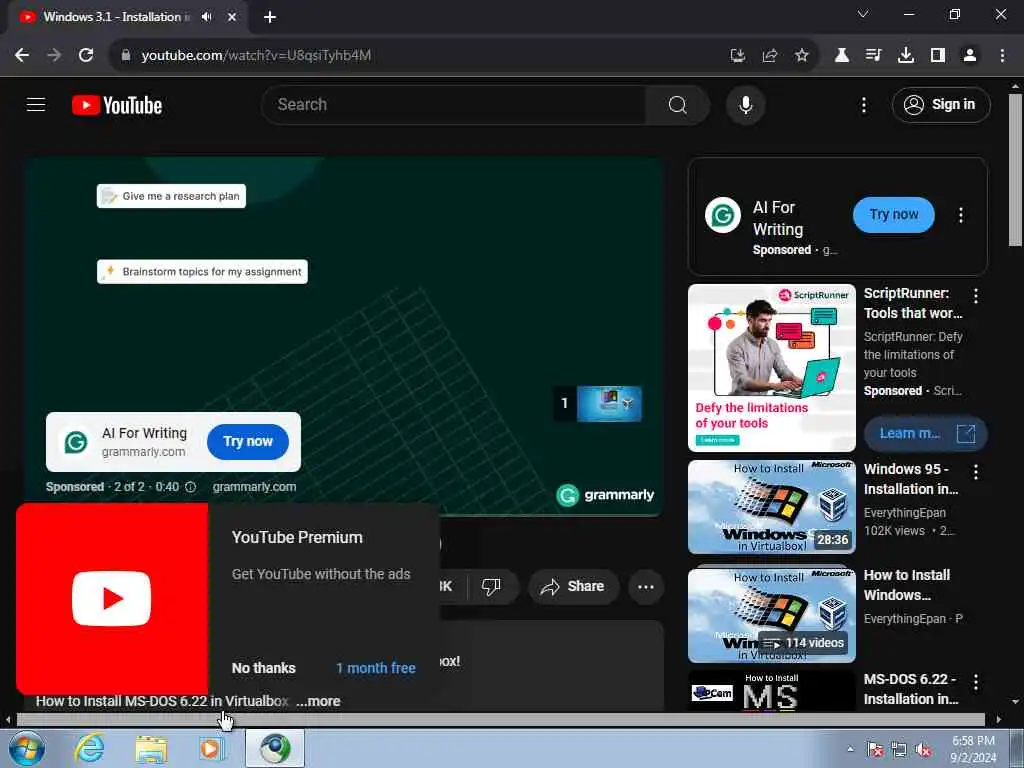Reload the YouTube page
This screenshot has height=768, width=1024.
coord(86,56)
